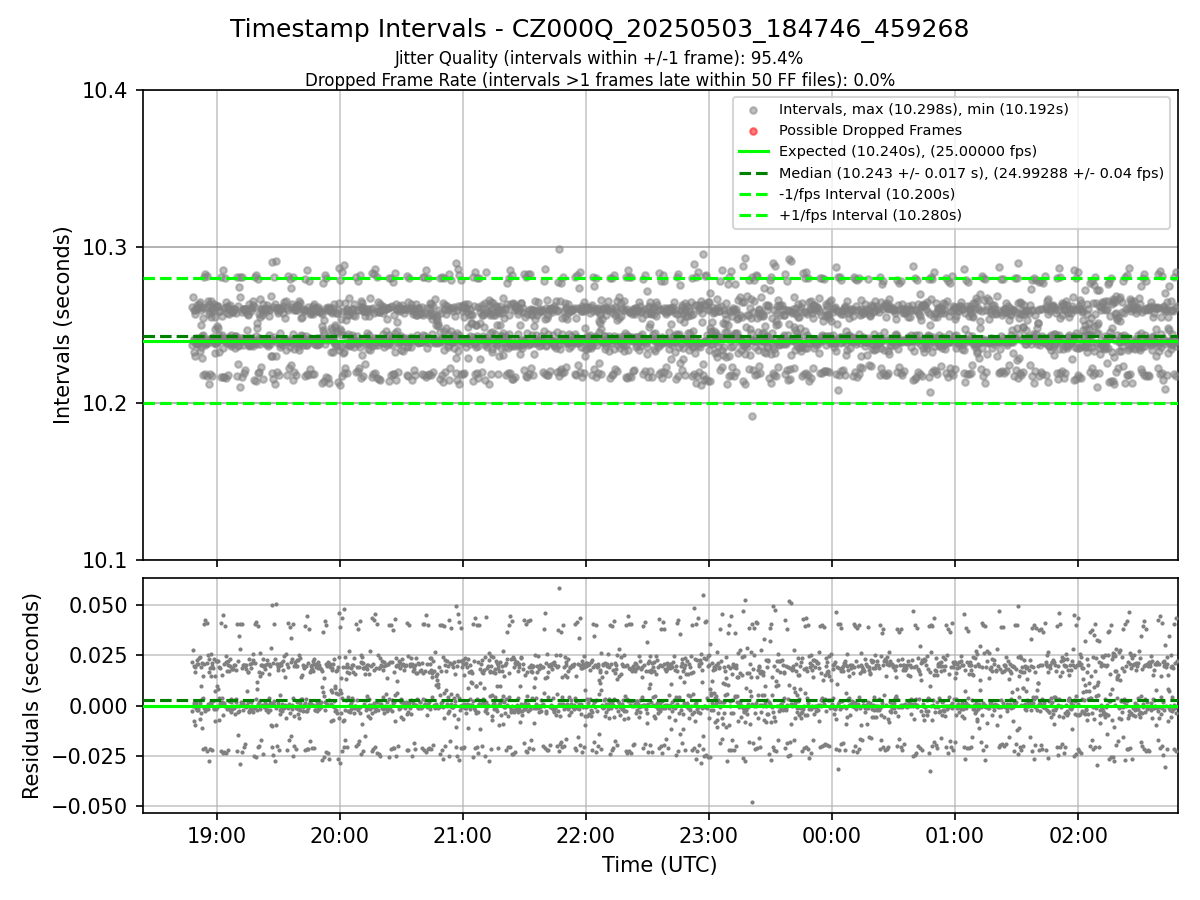Select legend entry '+1/fps Interval (10.280s)'
The height and width of the screenshot is (900, 1200).
coord(870,215)
